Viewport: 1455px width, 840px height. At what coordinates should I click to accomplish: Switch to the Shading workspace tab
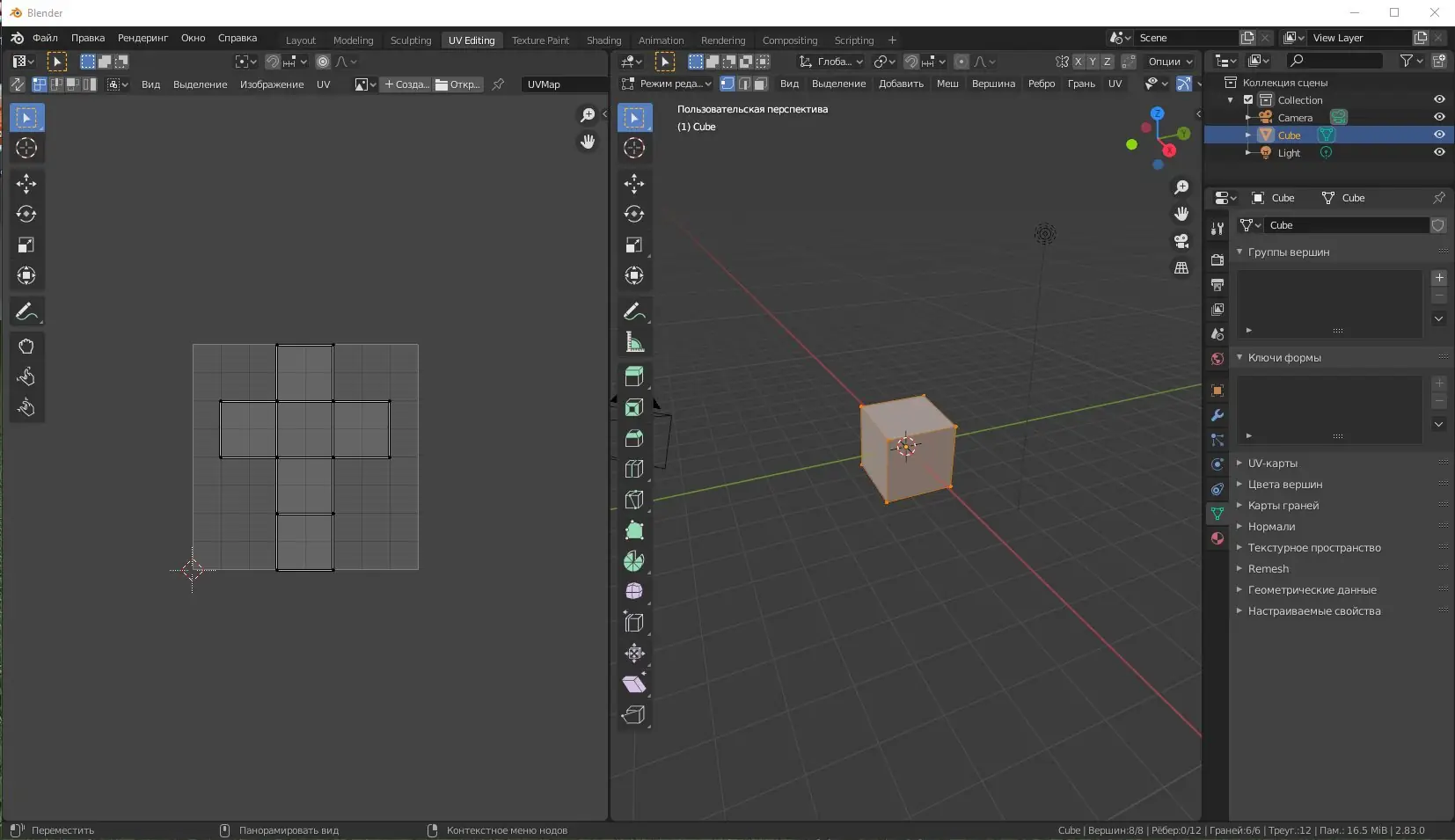point(604,40)
